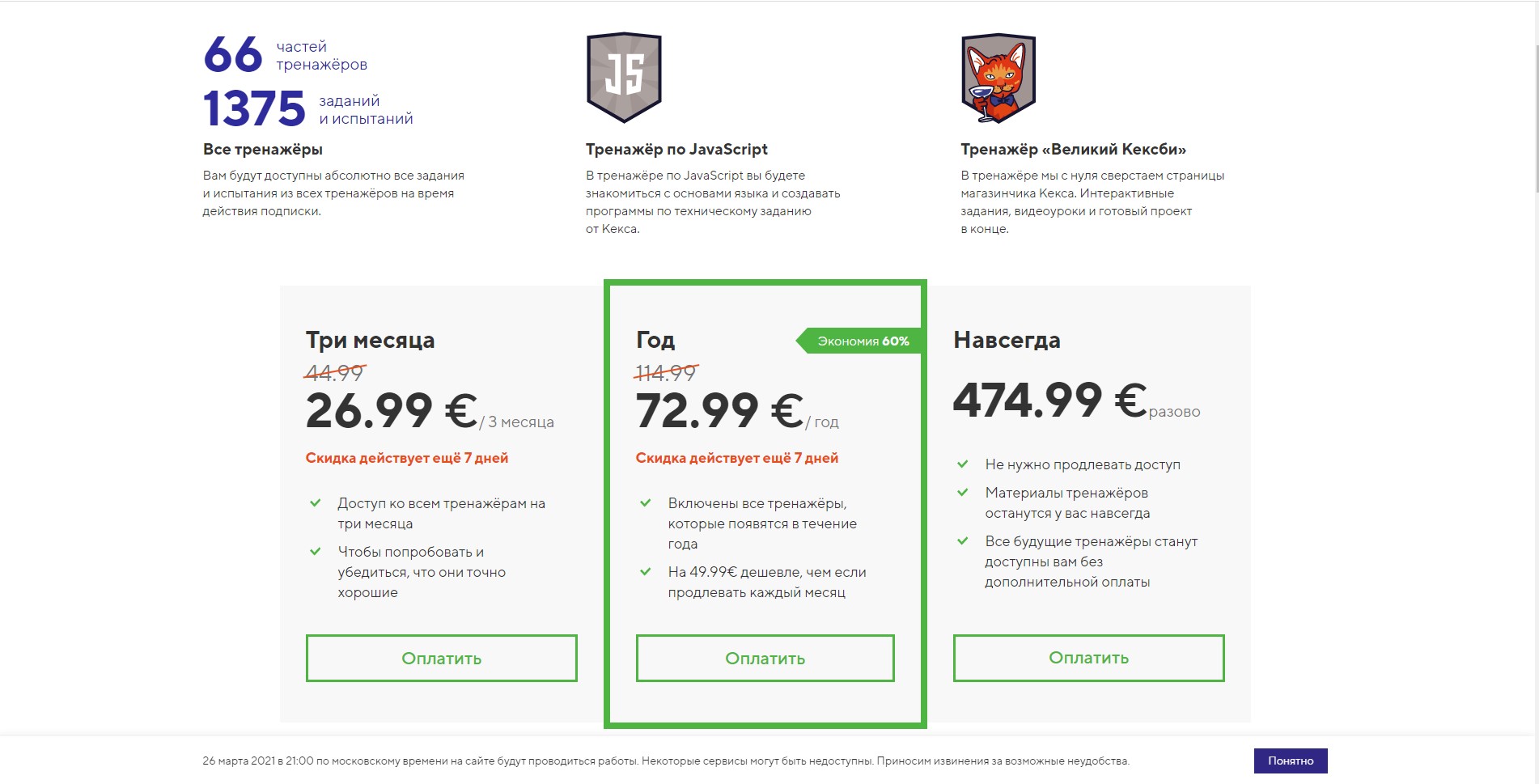This screenshot has width=1539, height=784.
Task: Click Оплатить for the Навсегда plan
Action: point(1088,658)
